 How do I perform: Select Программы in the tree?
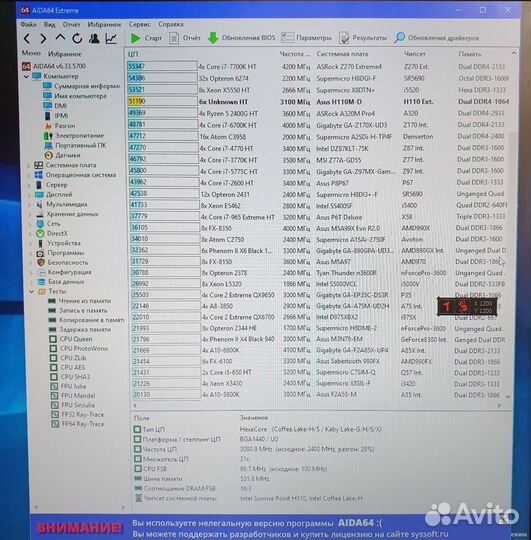(60, 253)
